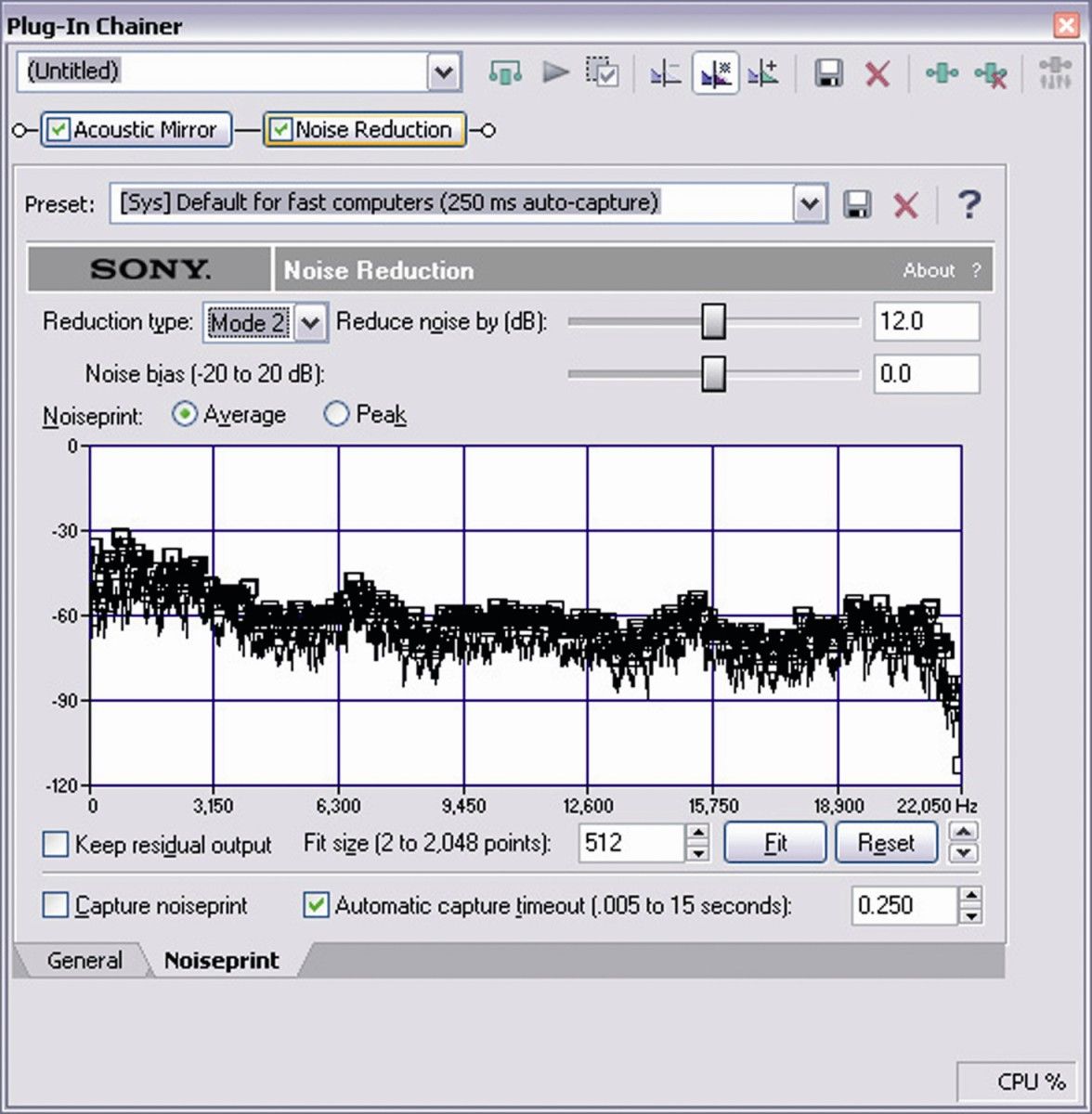The height and width of the screenshot is (1114, 1092).
Task: Expand the Preset dropdown arrow
Action: click(x=810, y=203)
